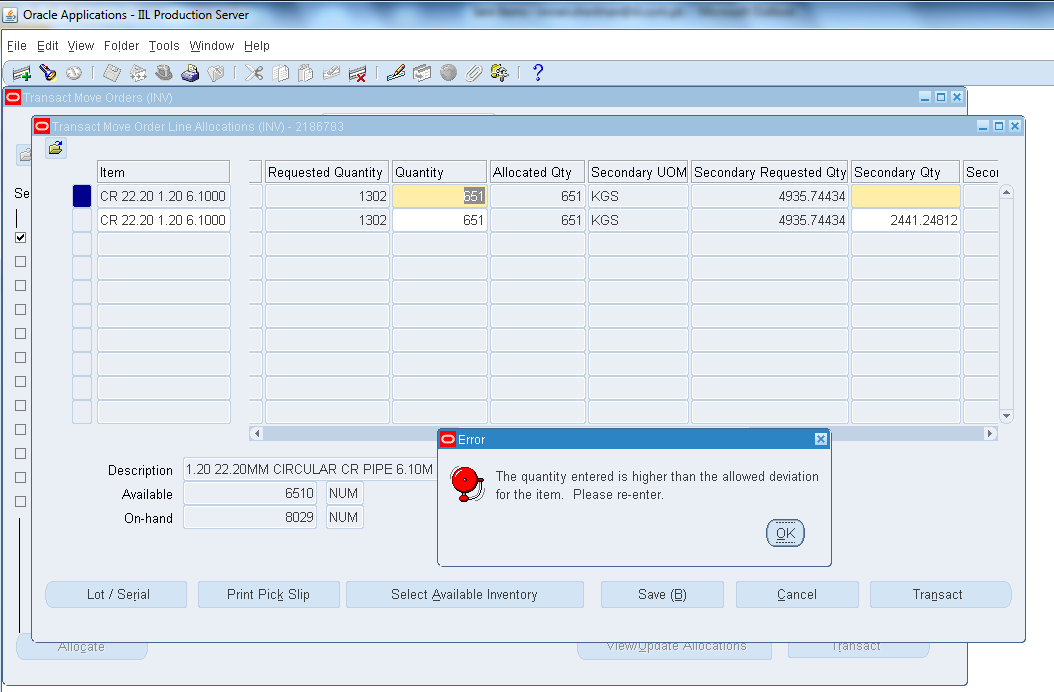Select the Cut scissors toolbar icon

point(252,72)
